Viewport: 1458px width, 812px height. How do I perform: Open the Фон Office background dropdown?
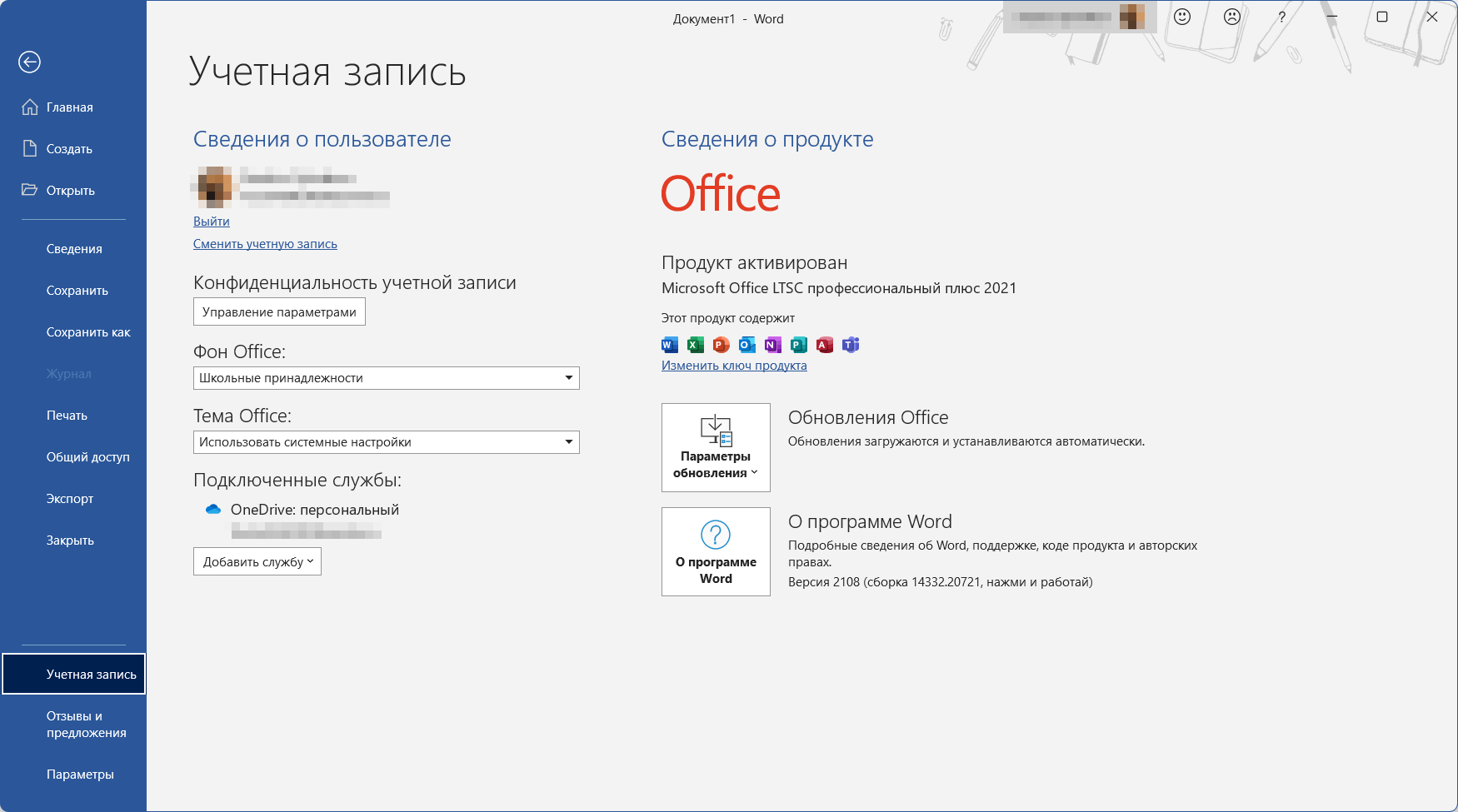pos(387,378)
